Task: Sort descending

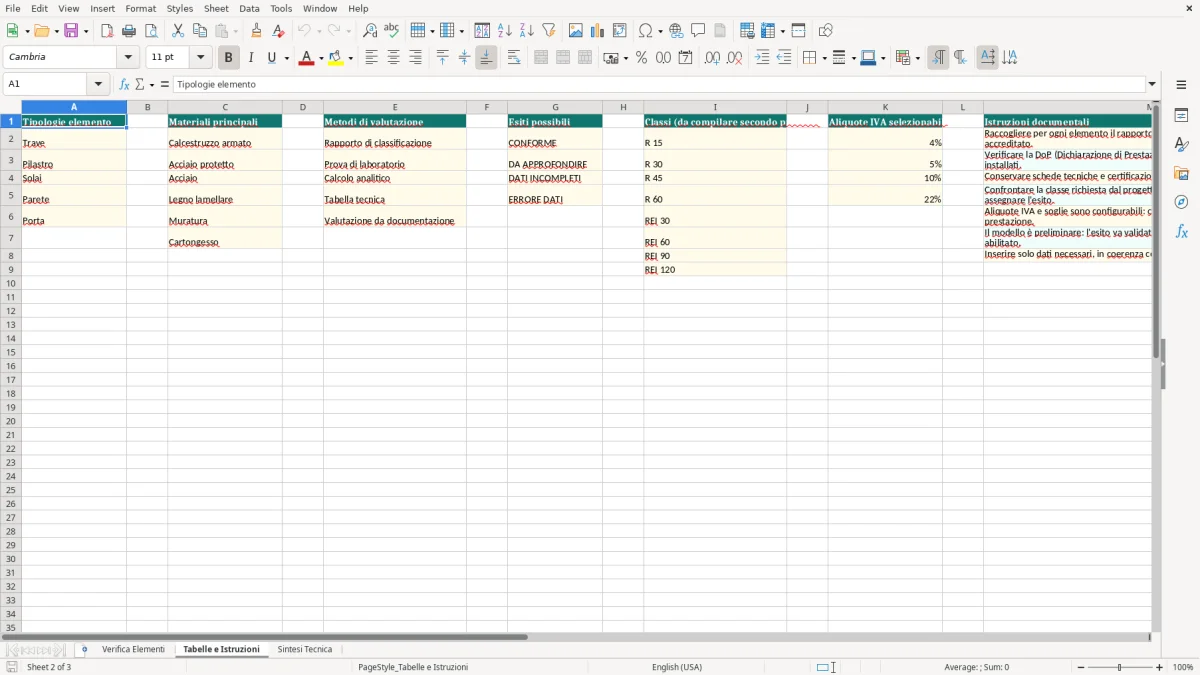Action: tap(527, 31)
